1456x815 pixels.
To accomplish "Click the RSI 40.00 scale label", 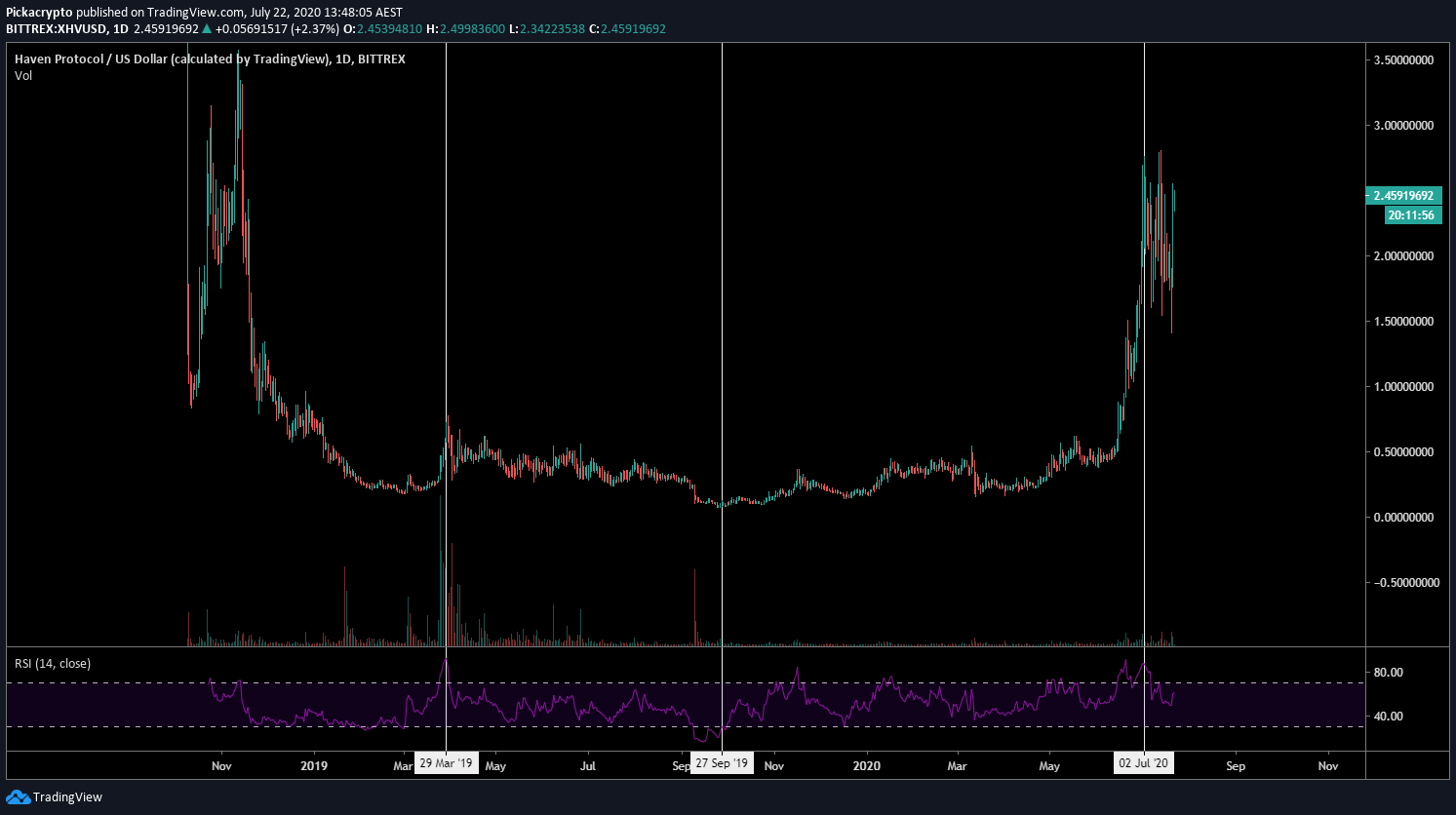I will (x=1389, y=717).
